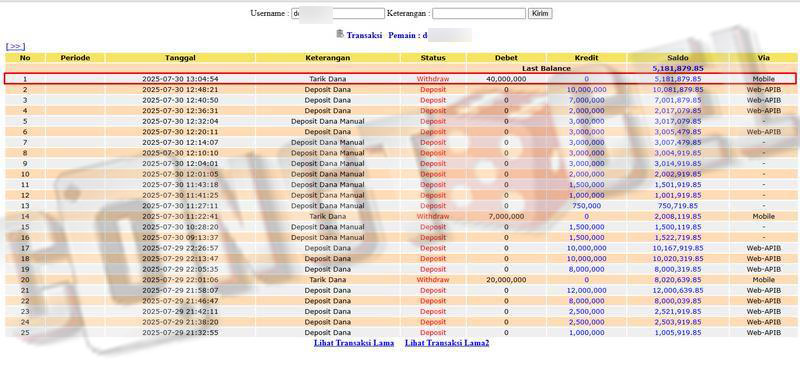Click the Status column header

click(433, 58)
